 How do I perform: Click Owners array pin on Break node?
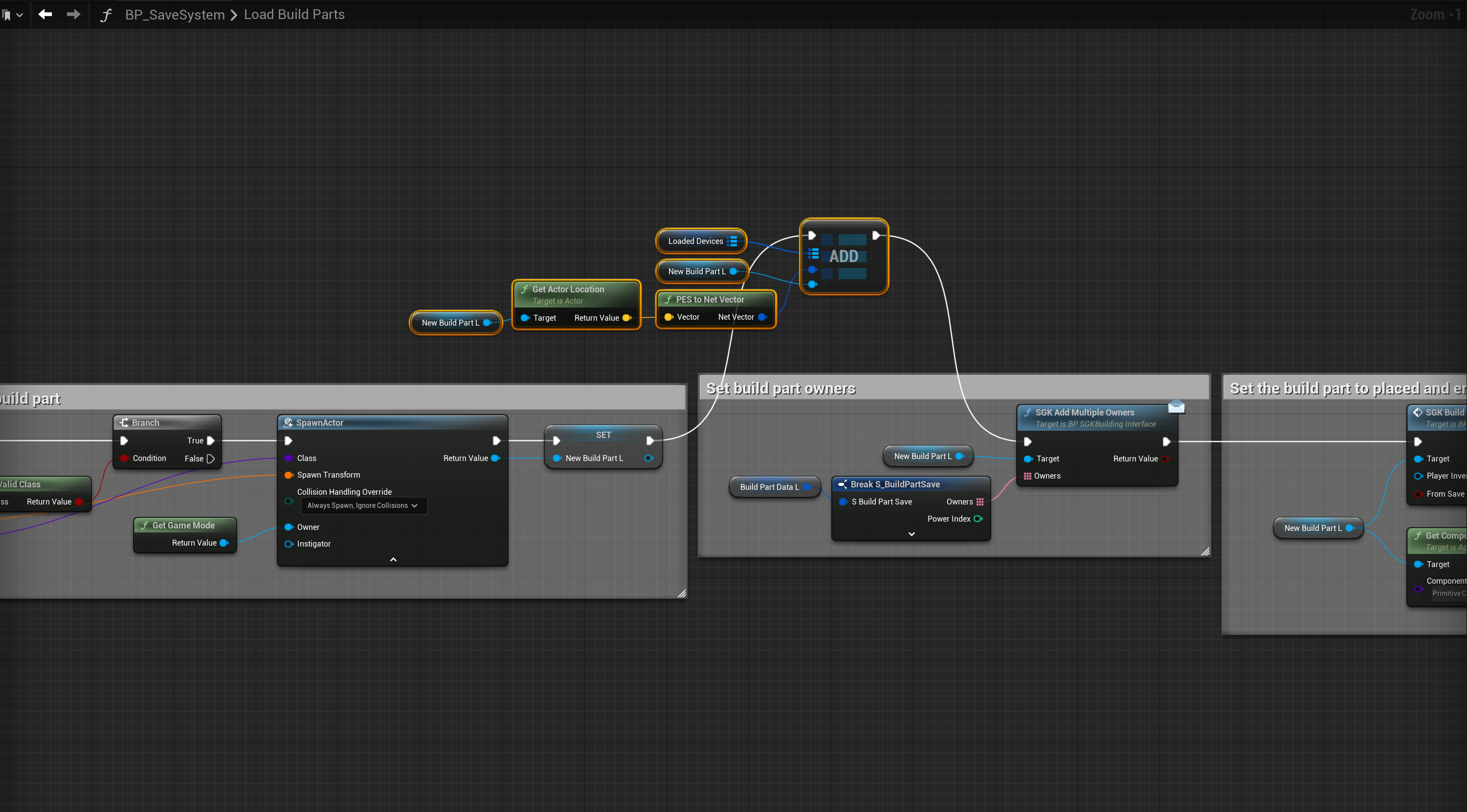tap(979, 502)
